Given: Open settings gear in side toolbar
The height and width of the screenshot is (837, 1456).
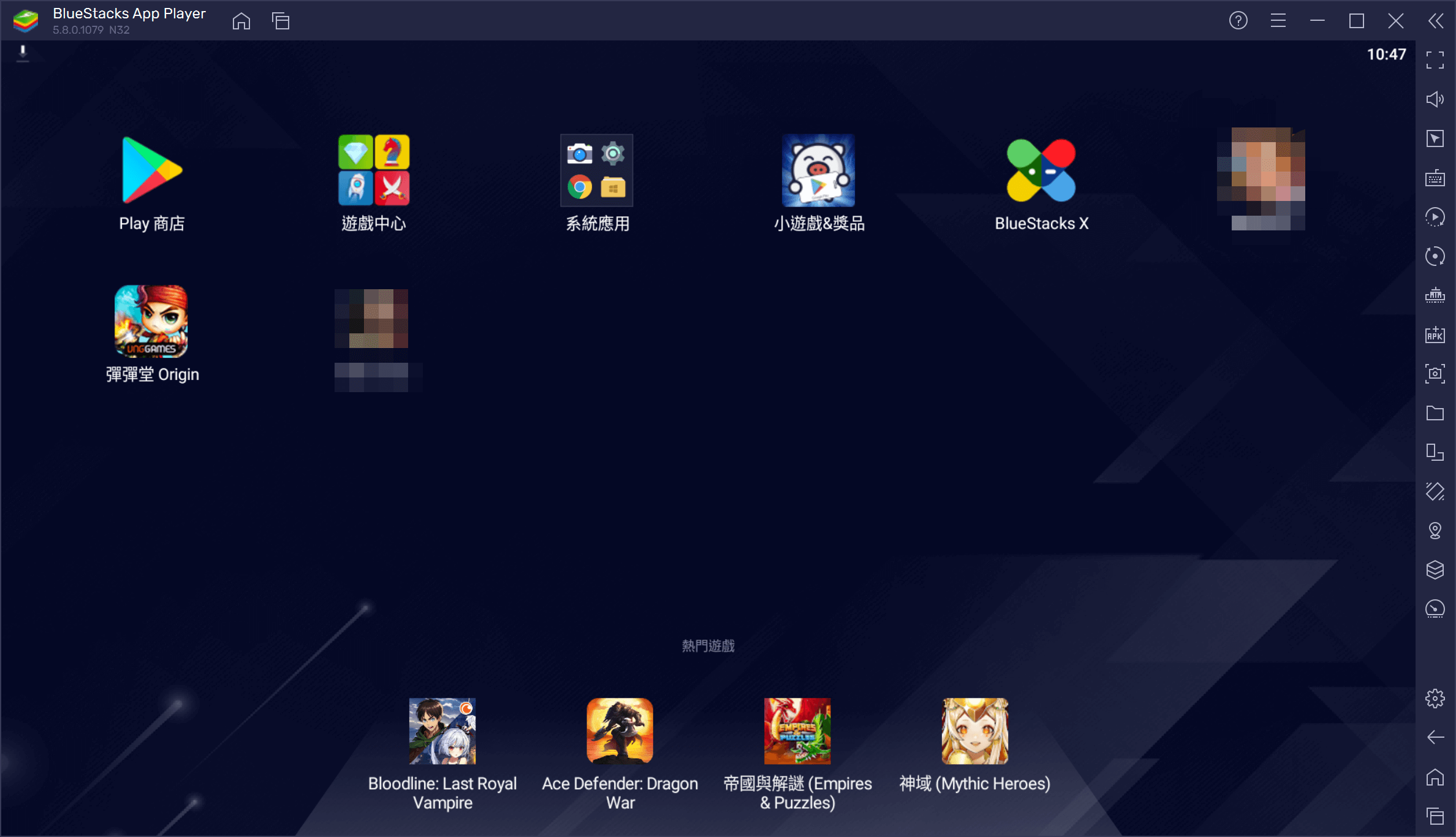Looking at the screenshot, I should tap(1435, 699).
